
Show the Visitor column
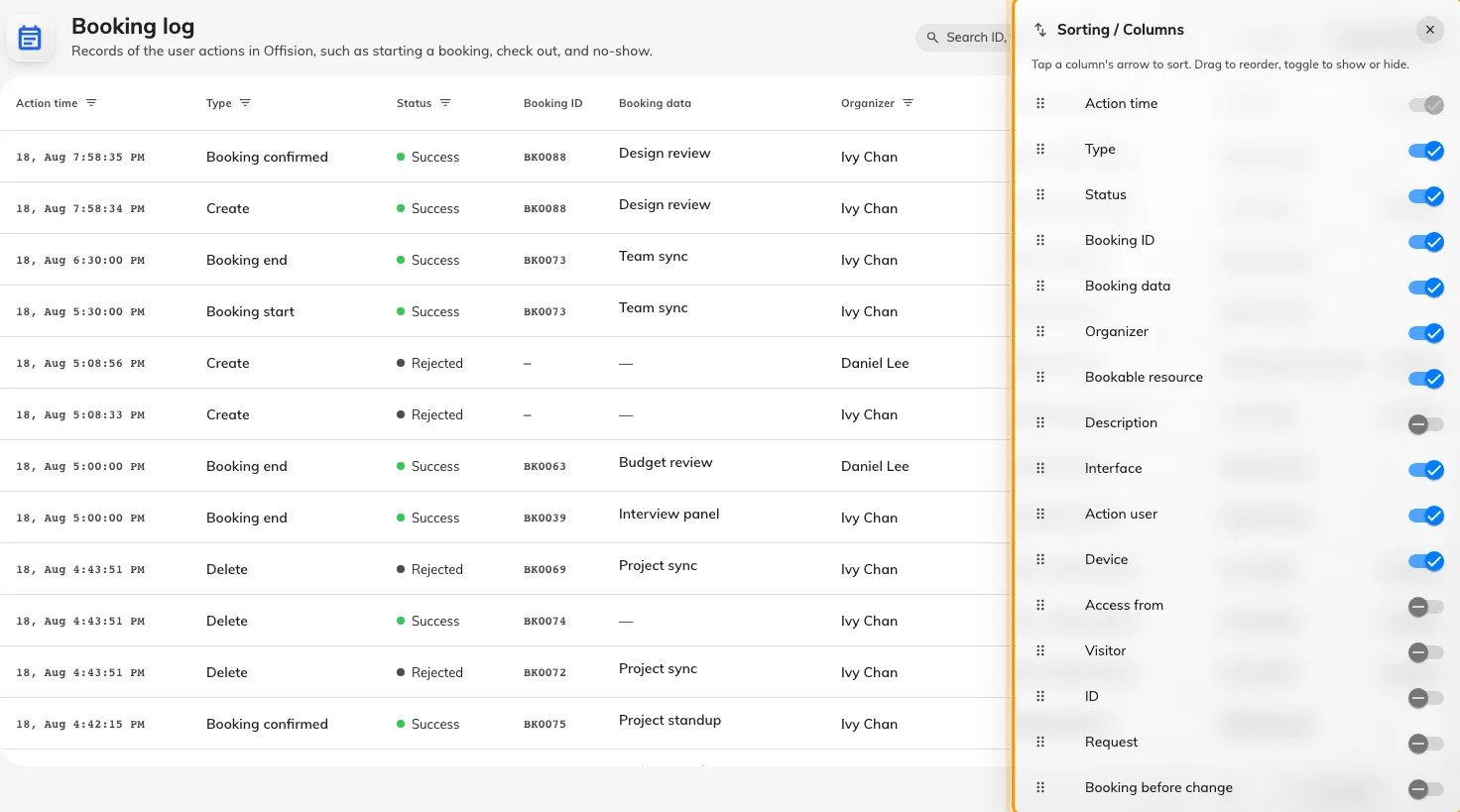coord(1426,652)
